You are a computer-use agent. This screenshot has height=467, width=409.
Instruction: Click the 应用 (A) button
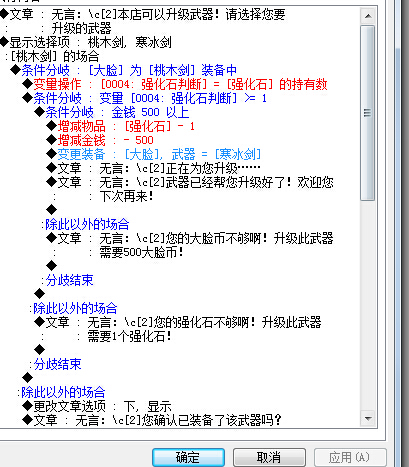(x=350, y=457)
